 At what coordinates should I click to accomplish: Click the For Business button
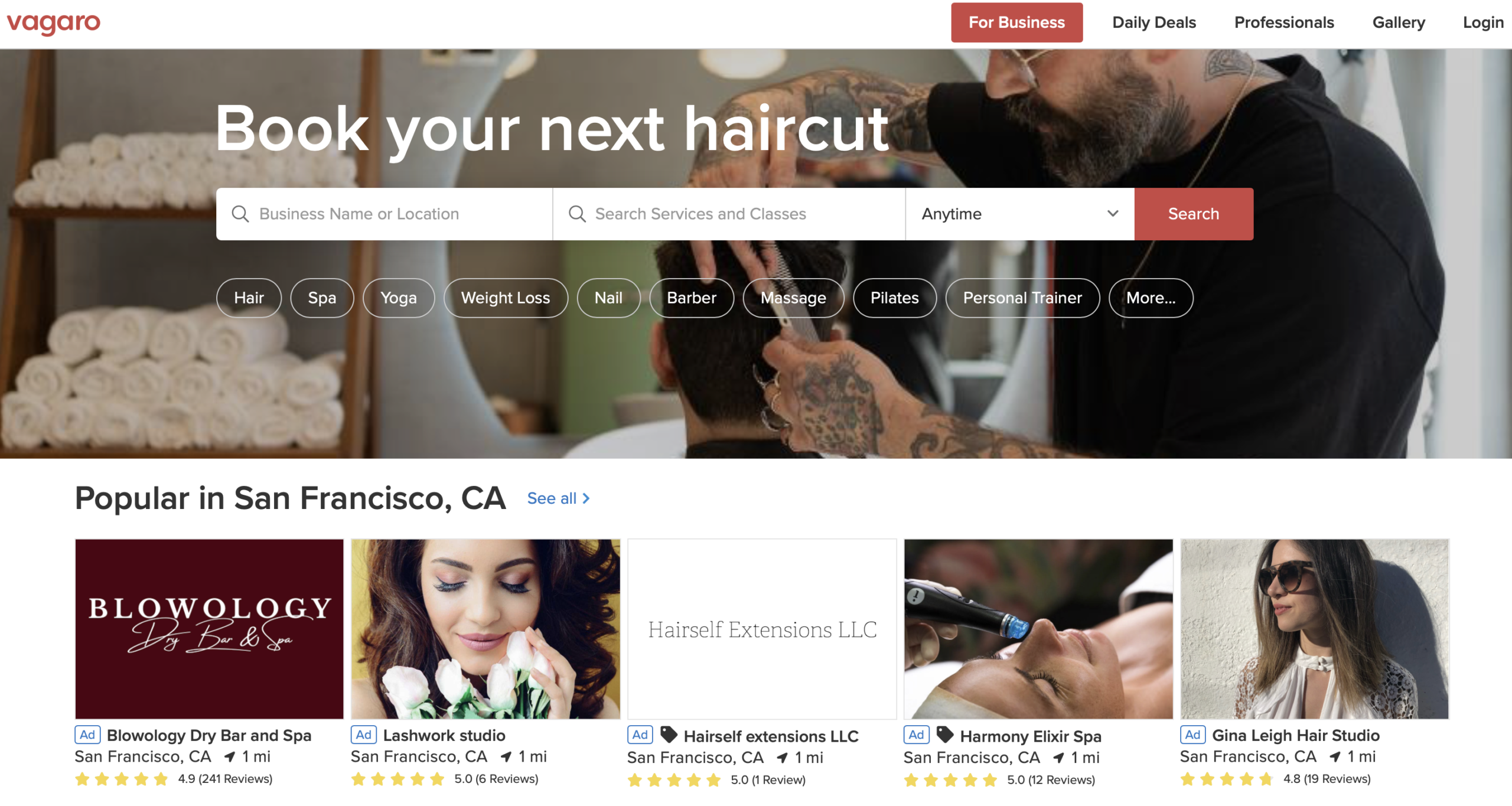[1016, 22]
